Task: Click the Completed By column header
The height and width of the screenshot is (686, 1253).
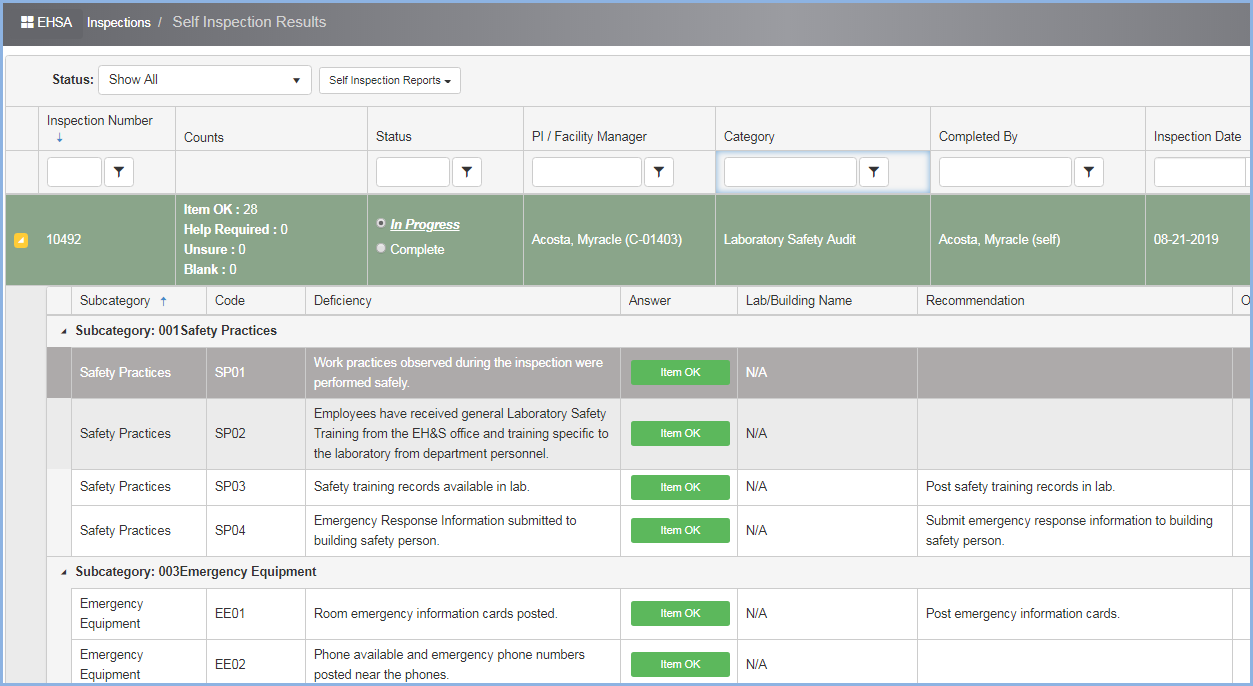Action: tap(978, 137)
